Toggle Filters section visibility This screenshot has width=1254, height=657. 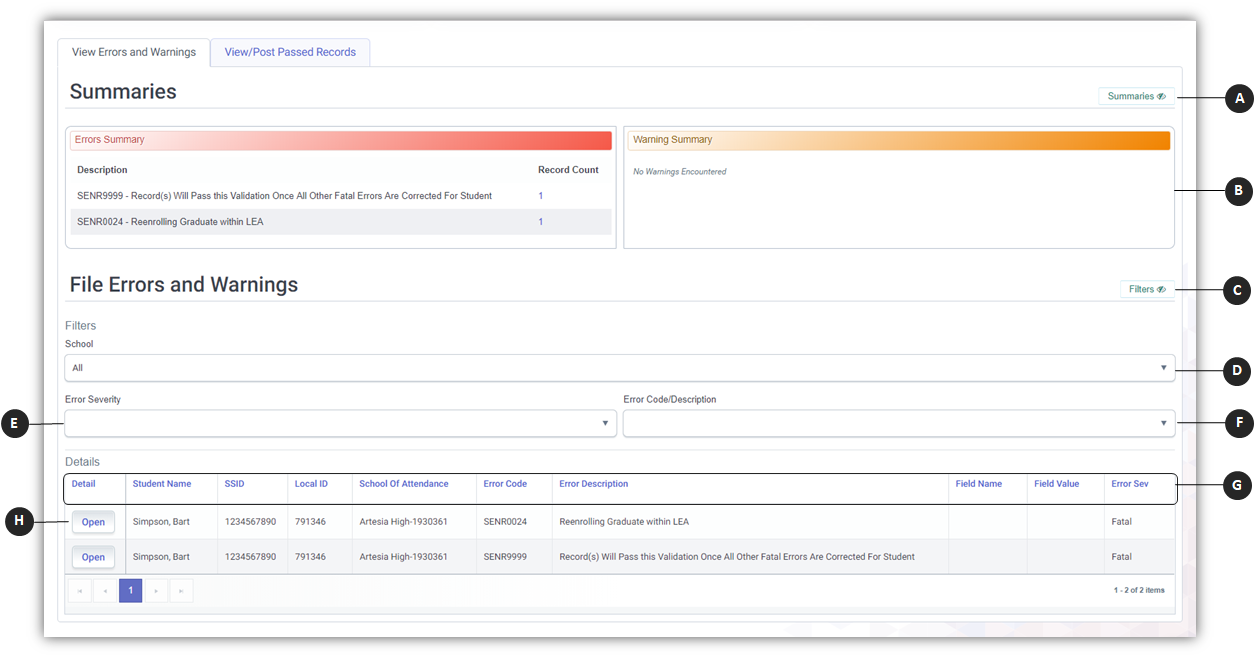[1146, 290]
